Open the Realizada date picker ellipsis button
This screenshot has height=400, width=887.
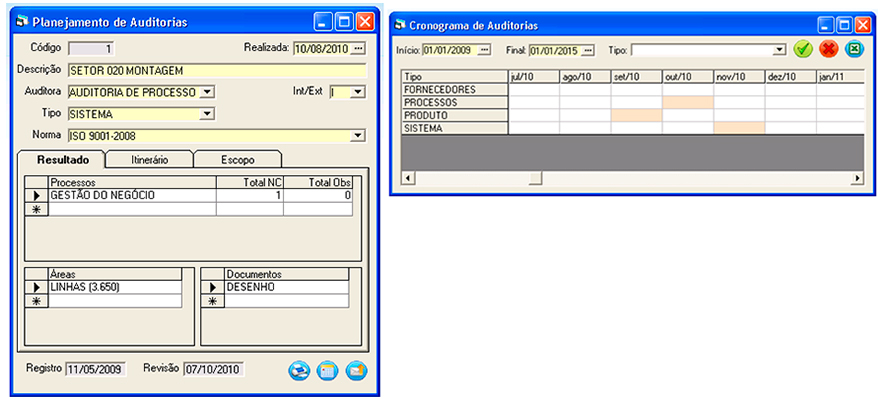click(x=358, y=48)
